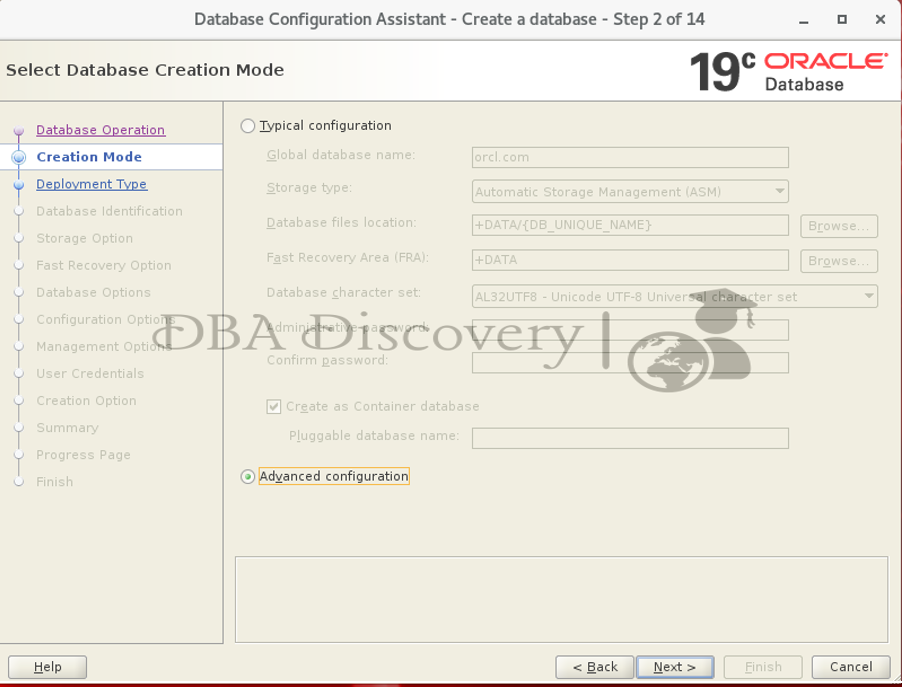This screenshot has width=902, height=687.
Task: Maximize the Database Configuration Assistant window
Action: coord(842,19)
